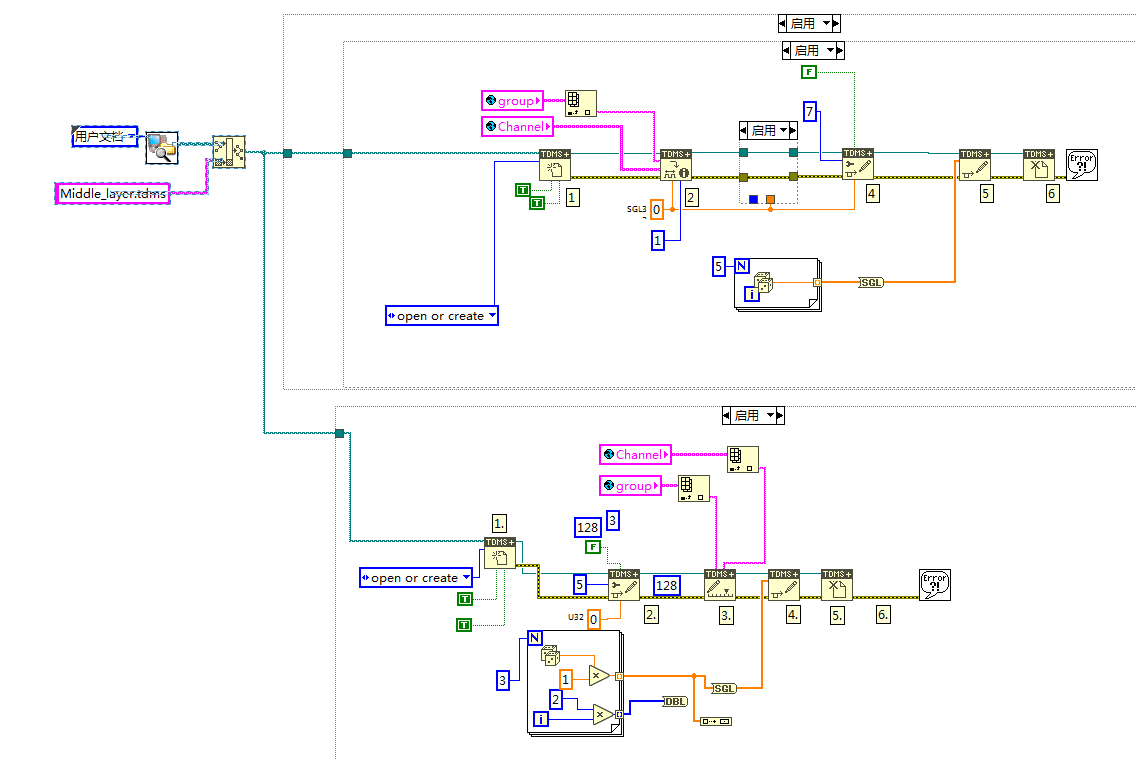Toggle the F boolean constant below the 128 above it

593,547
